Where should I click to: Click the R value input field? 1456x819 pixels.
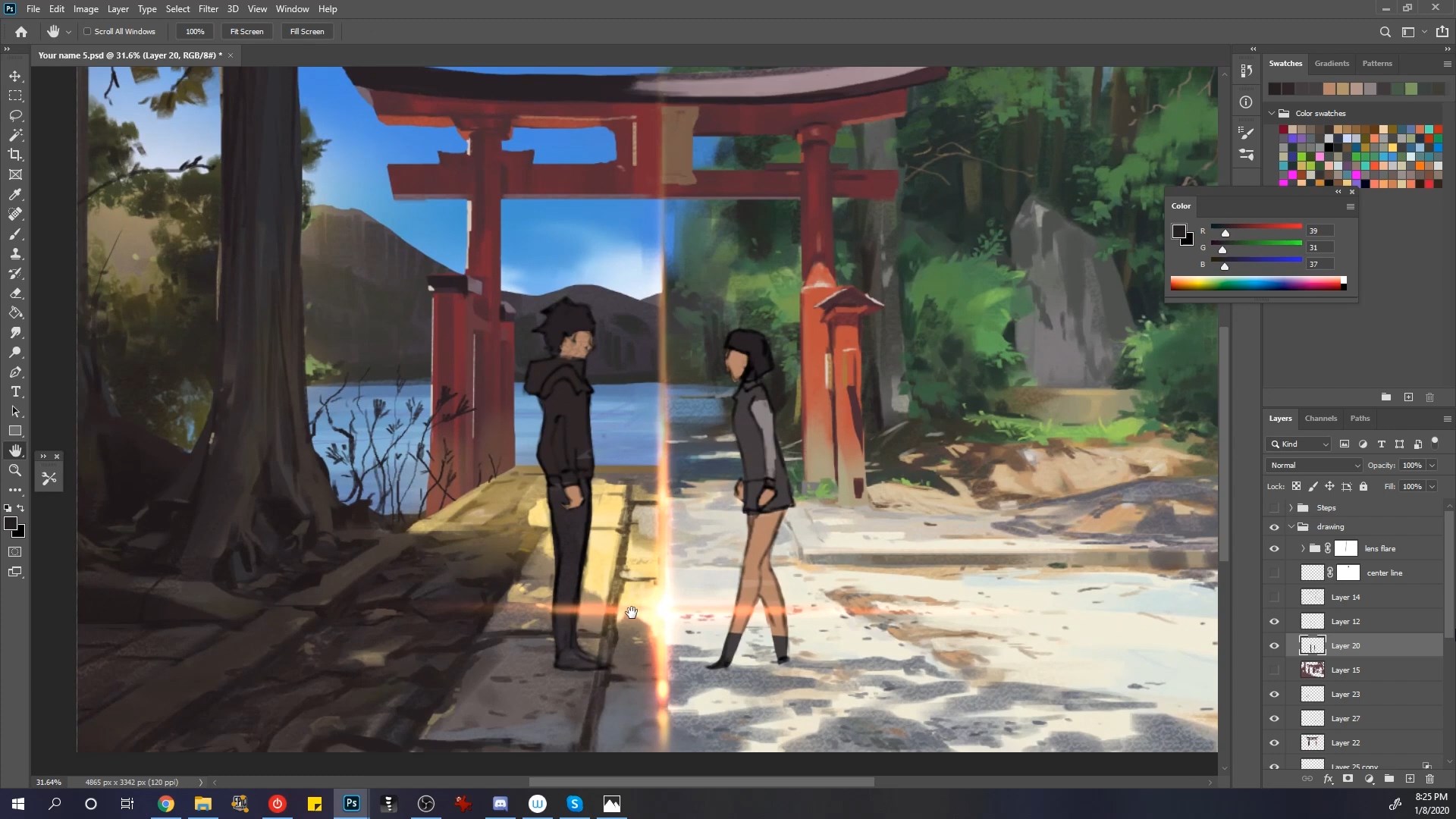[1320, 231]
